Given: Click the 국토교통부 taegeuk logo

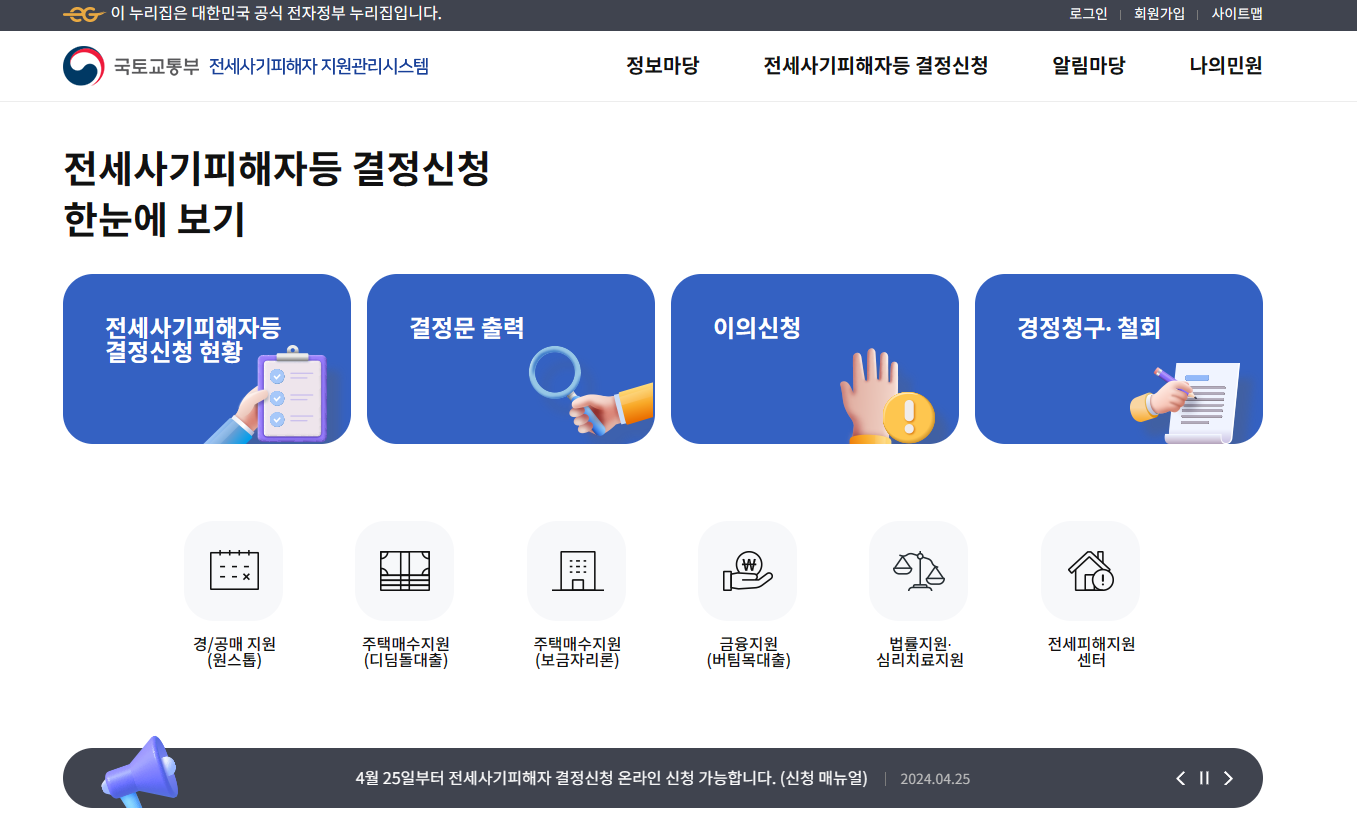Looking at the screenshot, I should pyautogui.click(x=83, y=66).
